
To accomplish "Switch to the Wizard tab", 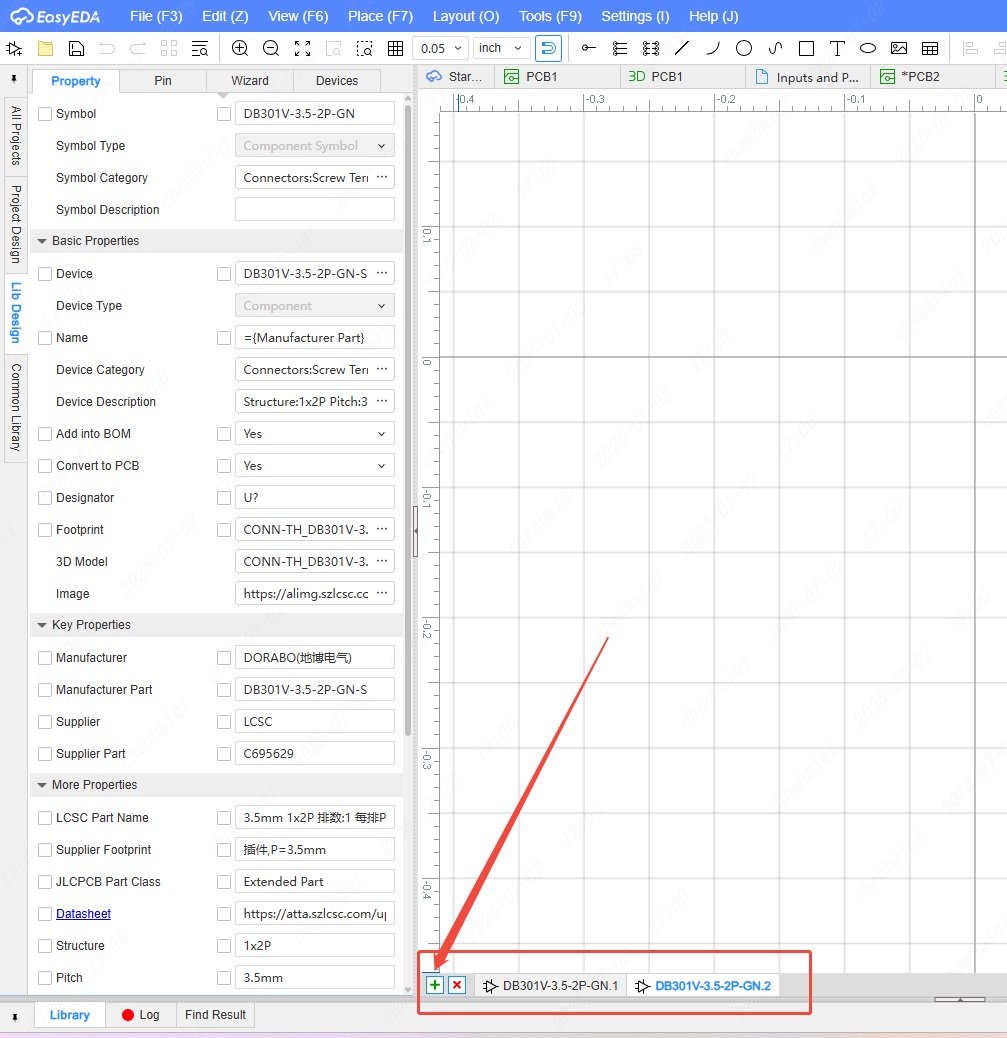I will [250, 81].
